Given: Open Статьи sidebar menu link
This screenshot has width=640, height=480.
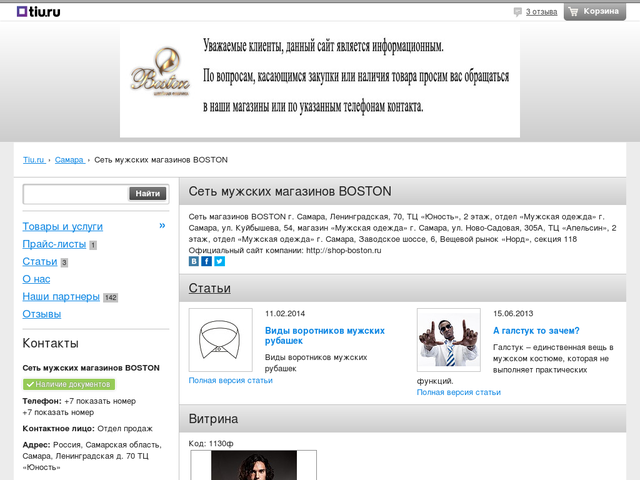Looking at the screenshot, I should point(40,262).
